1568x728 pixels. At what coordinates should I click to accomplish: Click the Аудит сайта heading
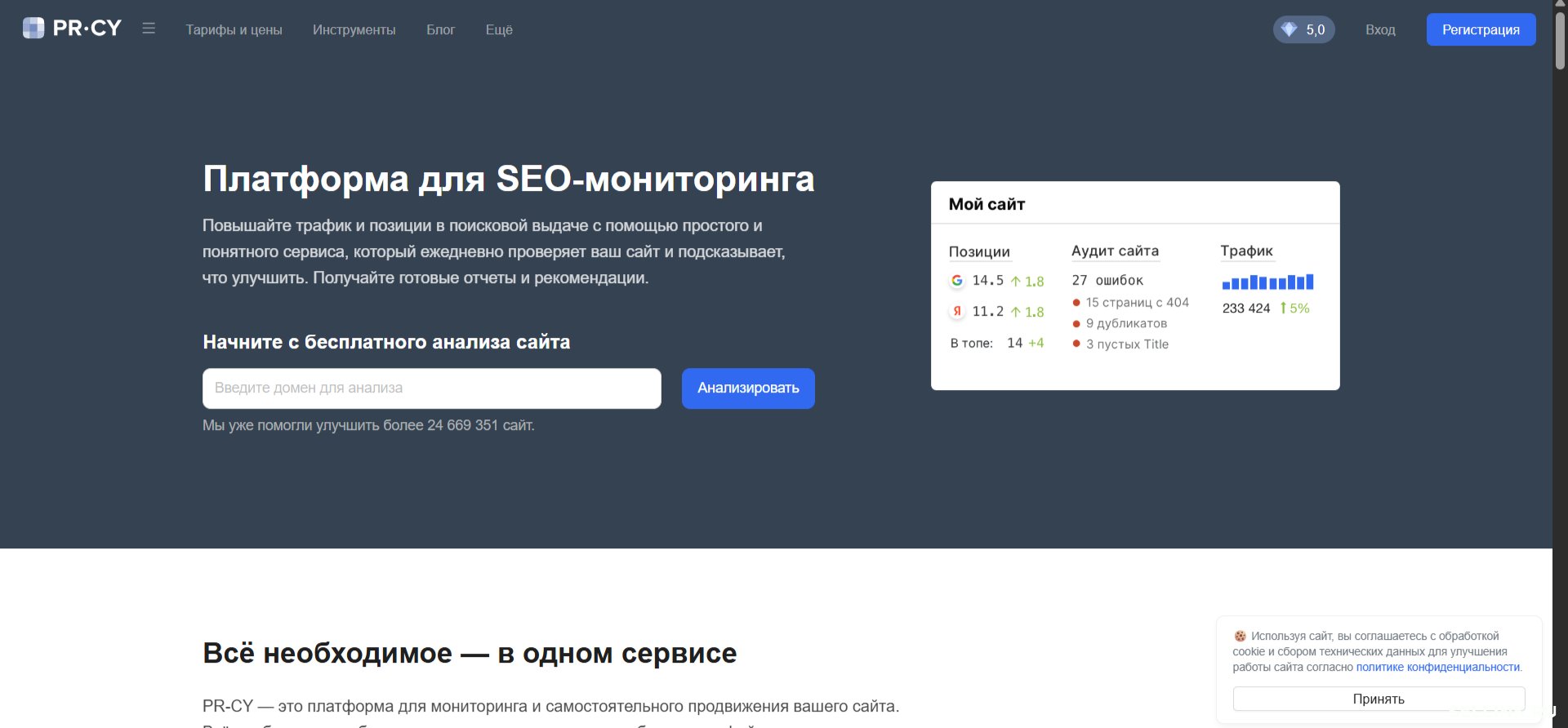(1115, 251)
